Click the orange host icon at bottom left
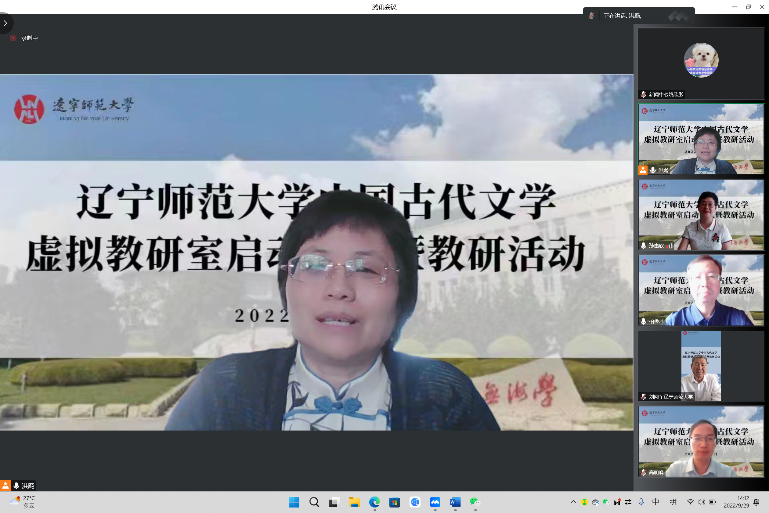 6,485
